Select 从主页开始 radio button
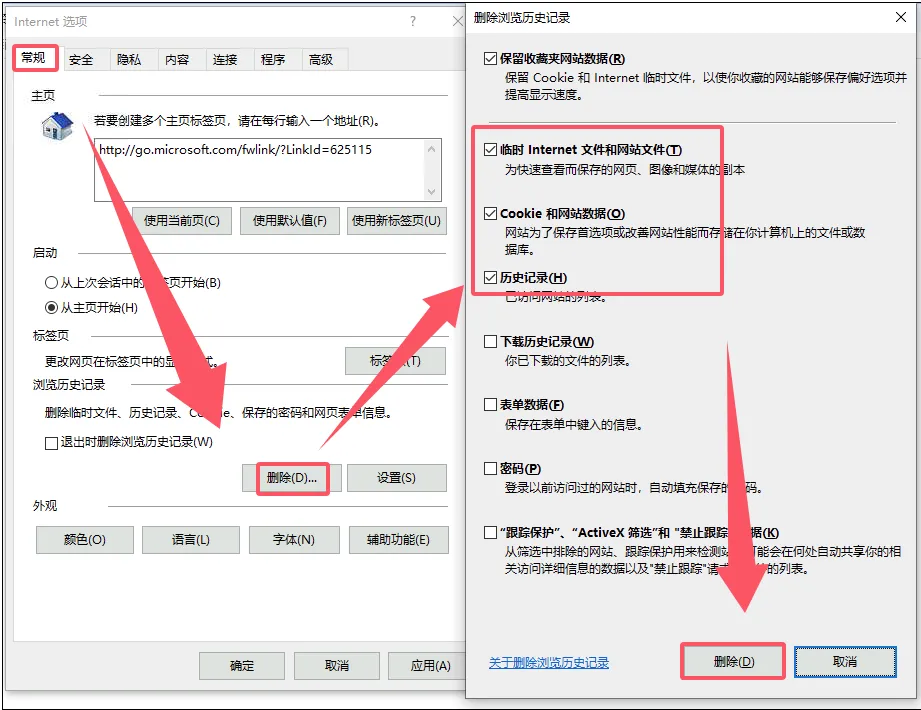 [52, 308]
